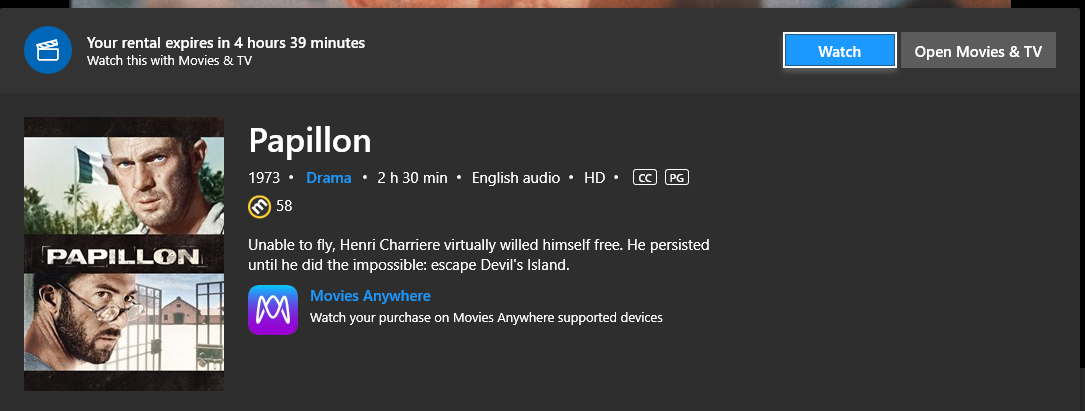Click the Papillon movie title heading
This screenshot has width=1085, height=411.
coord(309,140)
